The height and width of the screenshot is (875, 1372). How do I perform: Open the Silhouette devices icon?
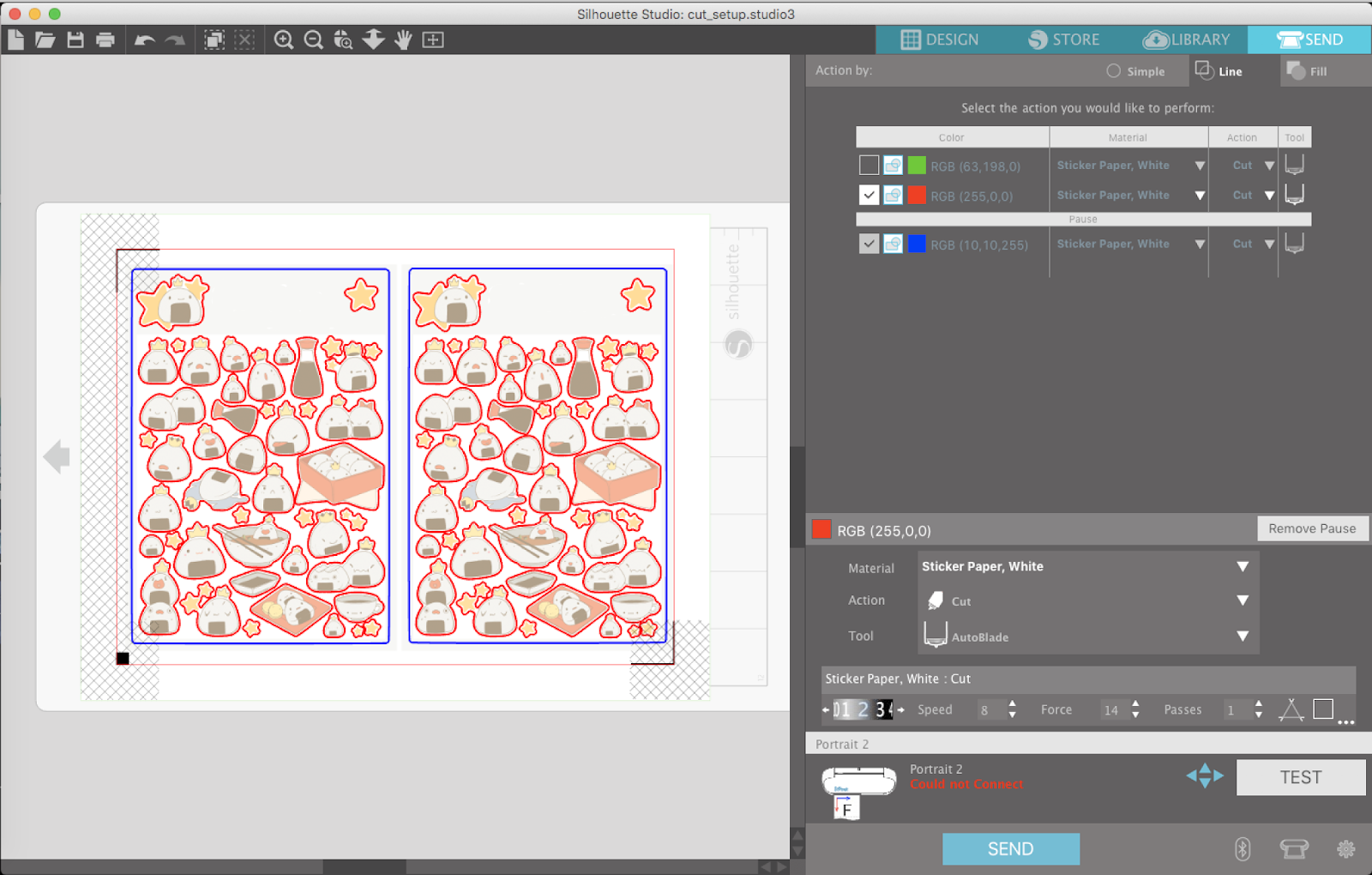pos(1294,848)
